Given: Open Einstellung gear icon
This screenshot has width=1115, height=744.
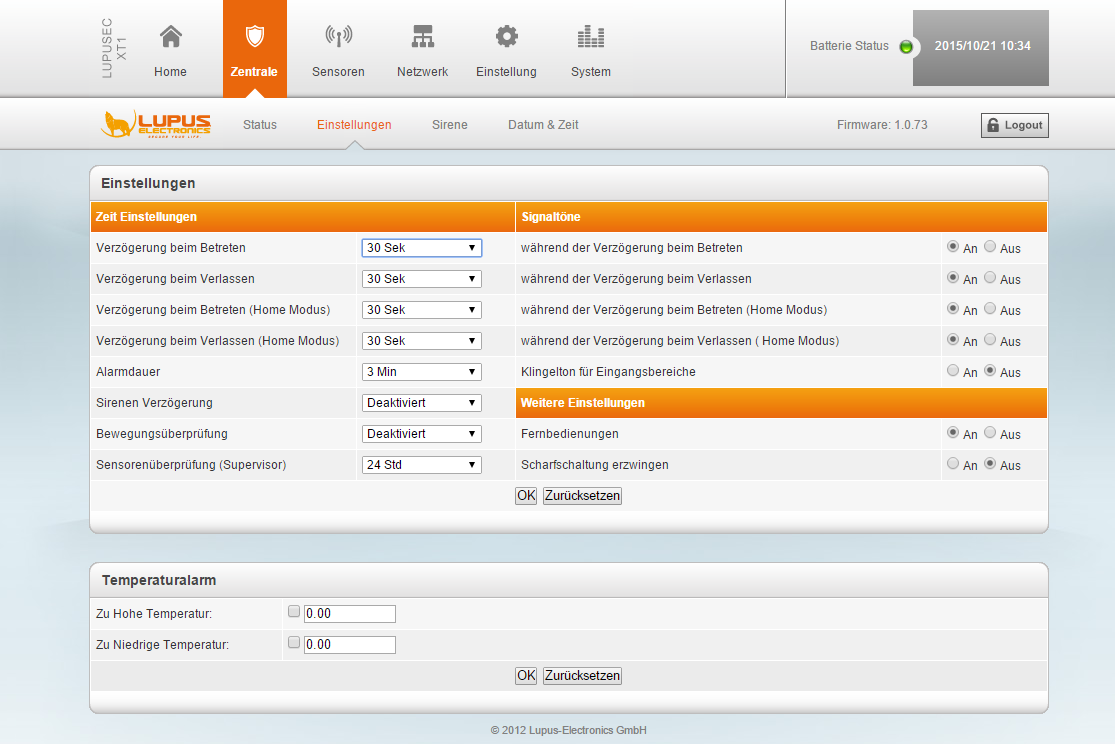Looking at the screenshot, I should (507, 38).
